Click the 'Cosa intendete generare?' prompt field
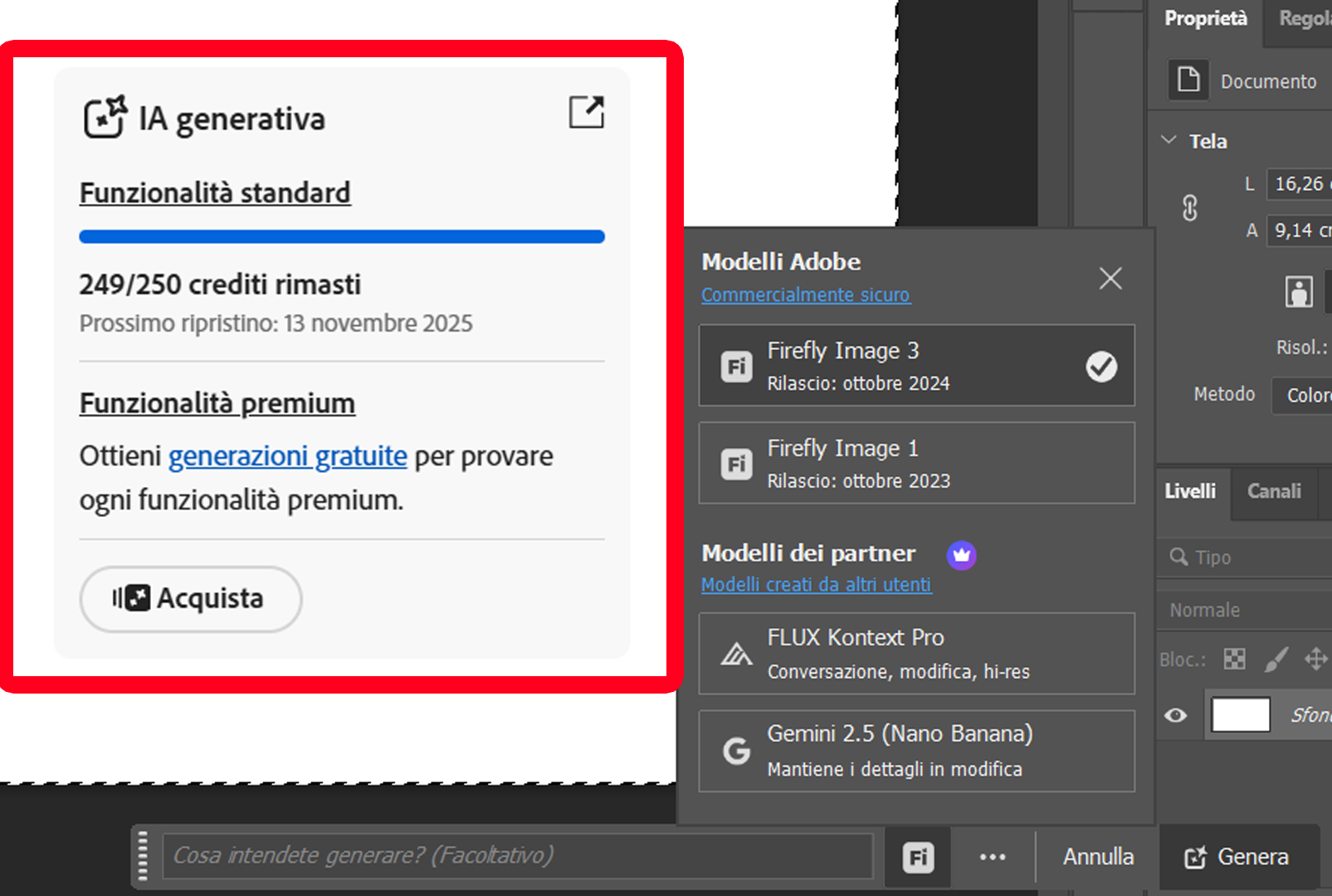Image resolution: width=1332 pixels, height=896 pixels. tap(518, 855)
